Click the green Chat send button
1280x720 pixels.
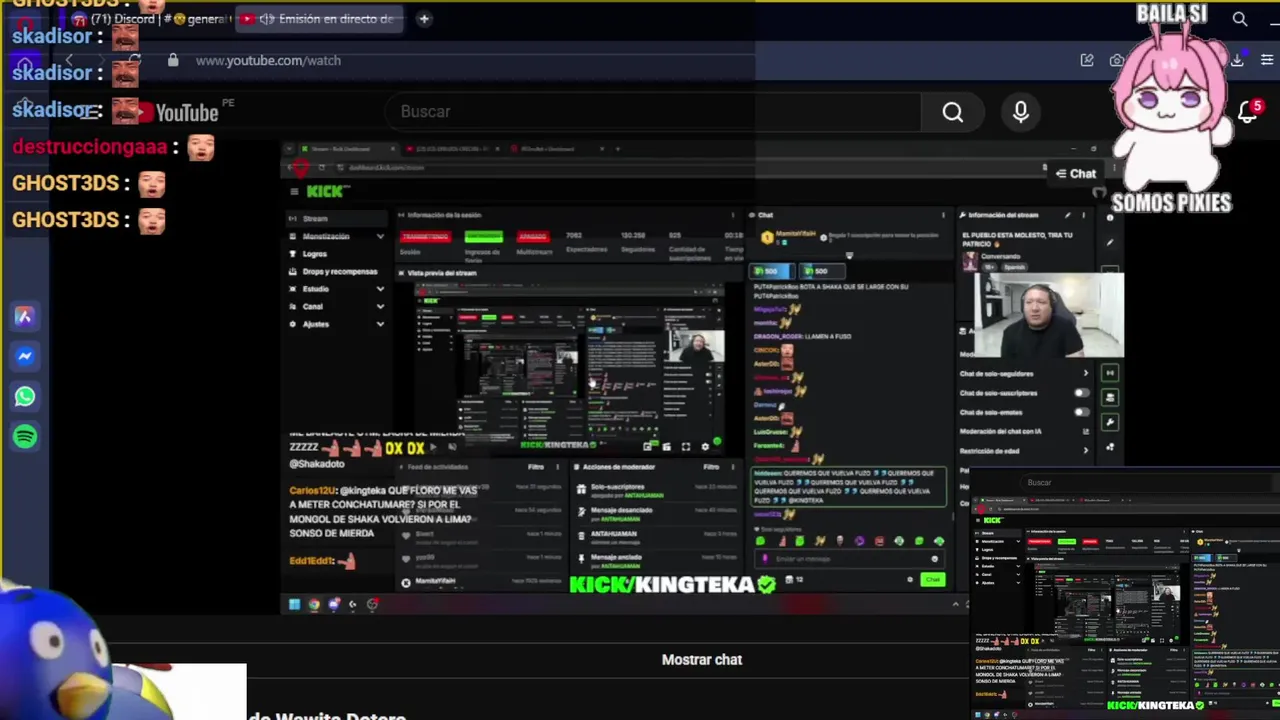click(932, 580)
